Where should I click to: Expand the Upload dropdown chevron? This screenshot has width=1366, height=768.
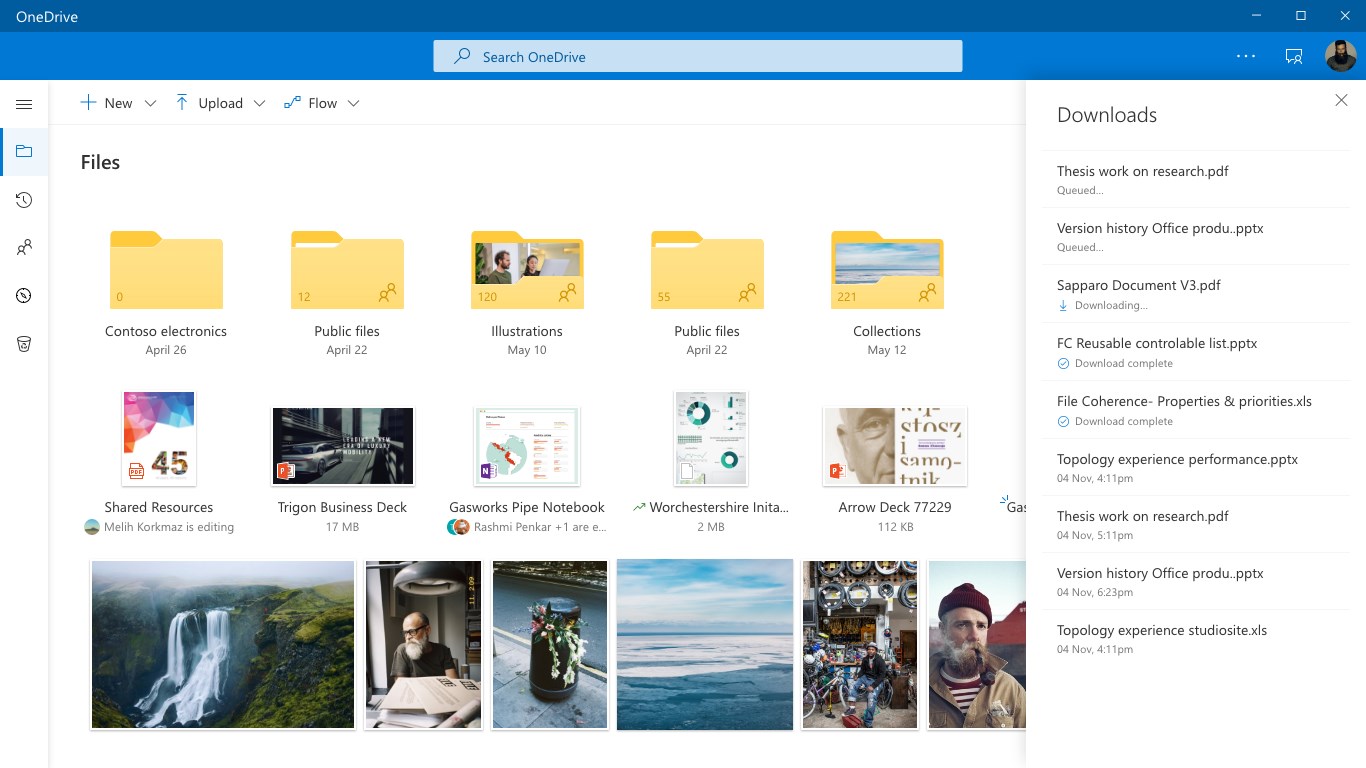click(x=259, y=103)
